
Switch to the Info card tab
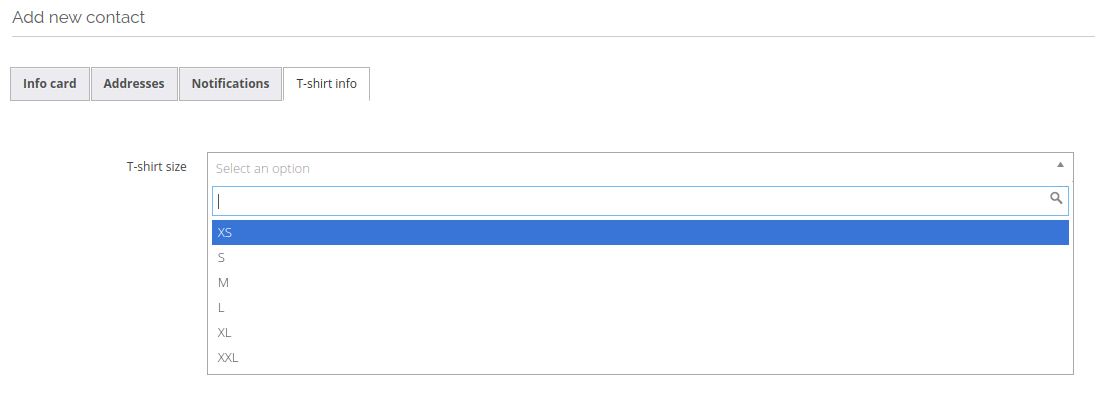(x=50, y=84)
